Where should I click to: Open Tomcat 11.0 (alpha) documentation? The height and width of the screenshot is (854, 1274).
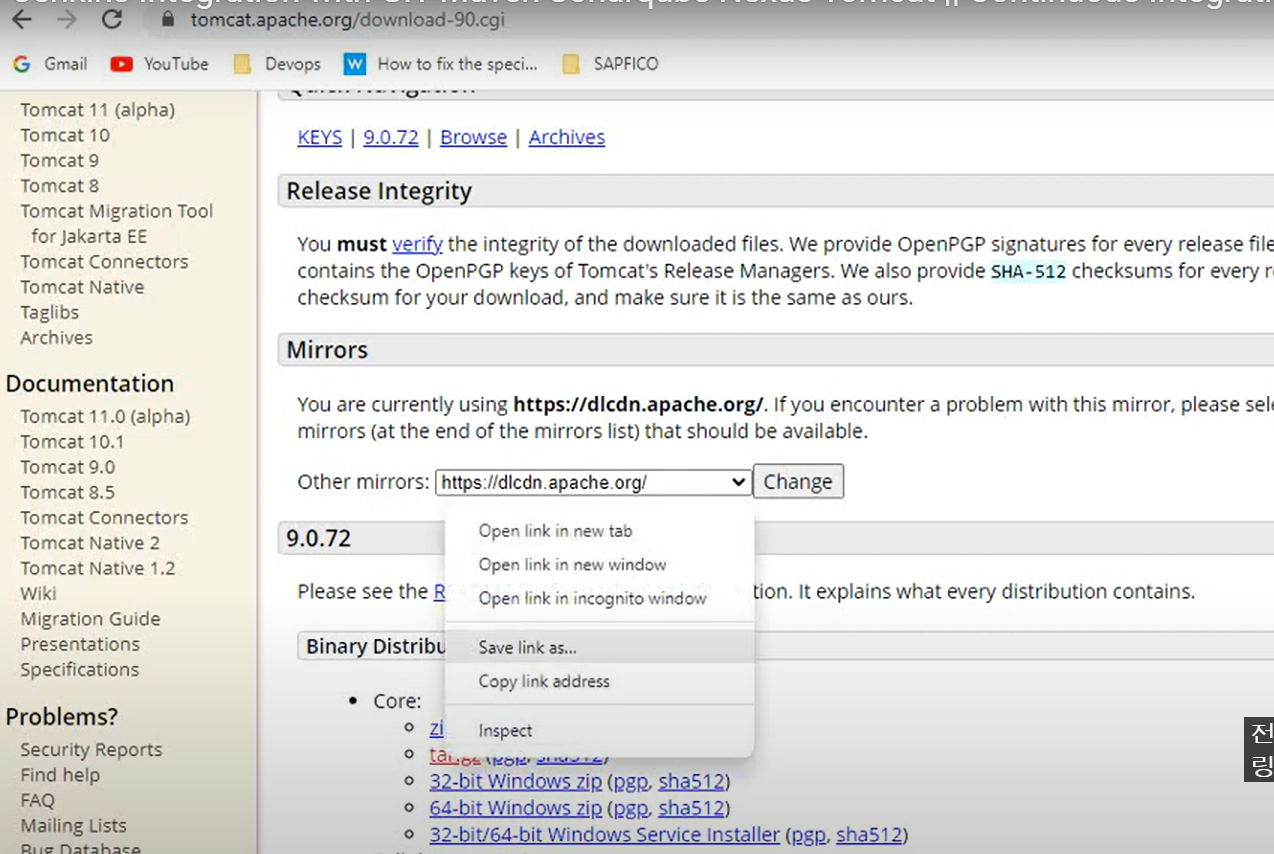[x=105, y=416]
